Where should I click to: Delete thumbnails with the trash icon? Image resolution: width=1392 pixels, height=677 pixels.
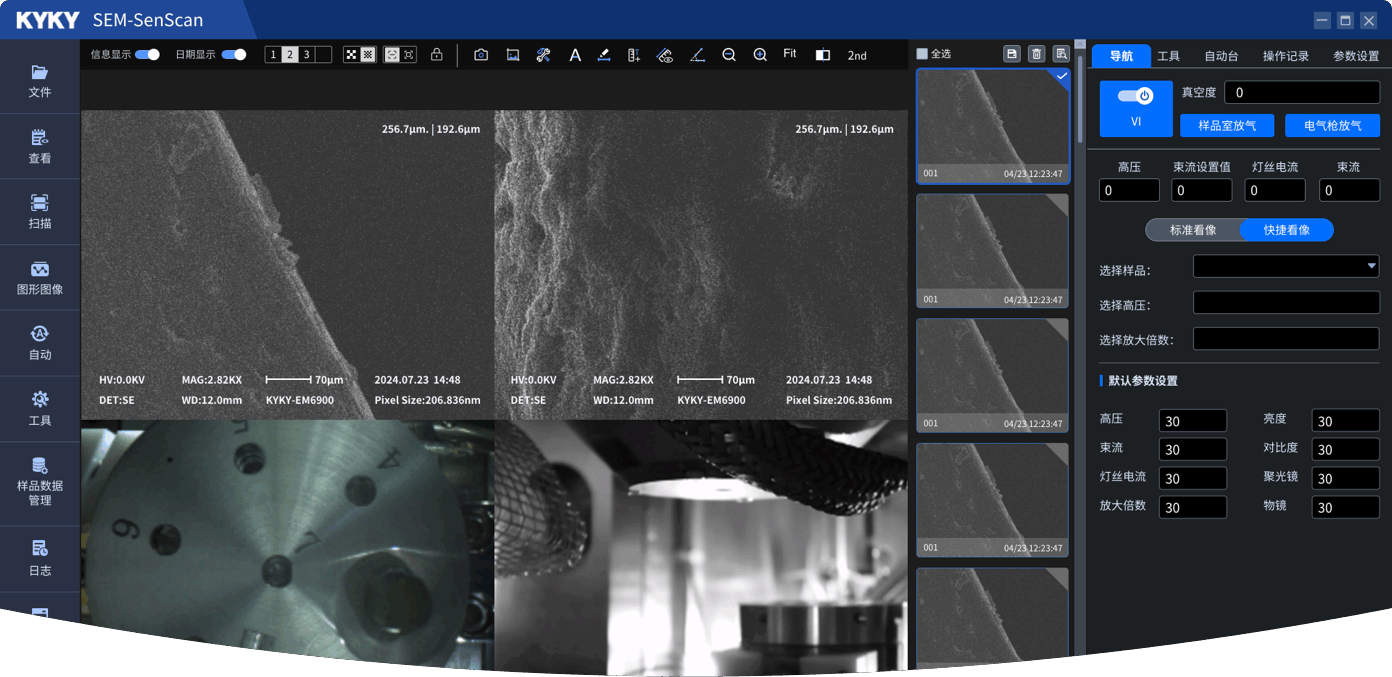pyautogui.click(x=1036, y=54)
